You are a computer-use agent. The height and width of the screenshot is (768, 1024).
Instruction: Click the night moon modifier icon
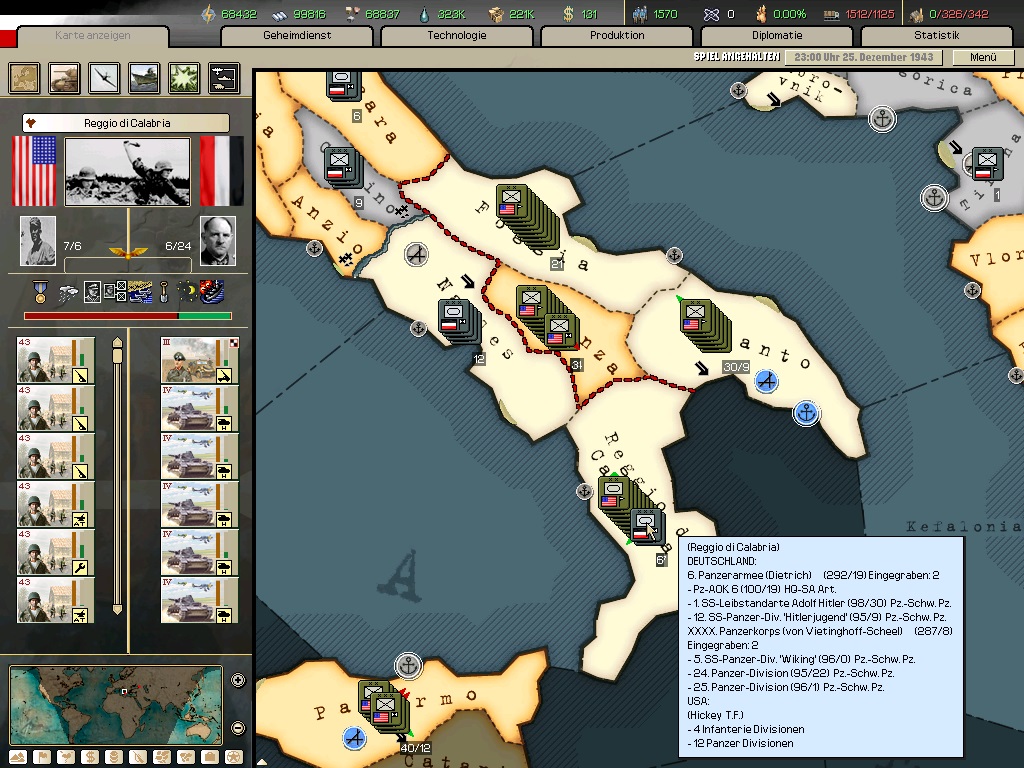pyautogui.click(x=186, y=292)
